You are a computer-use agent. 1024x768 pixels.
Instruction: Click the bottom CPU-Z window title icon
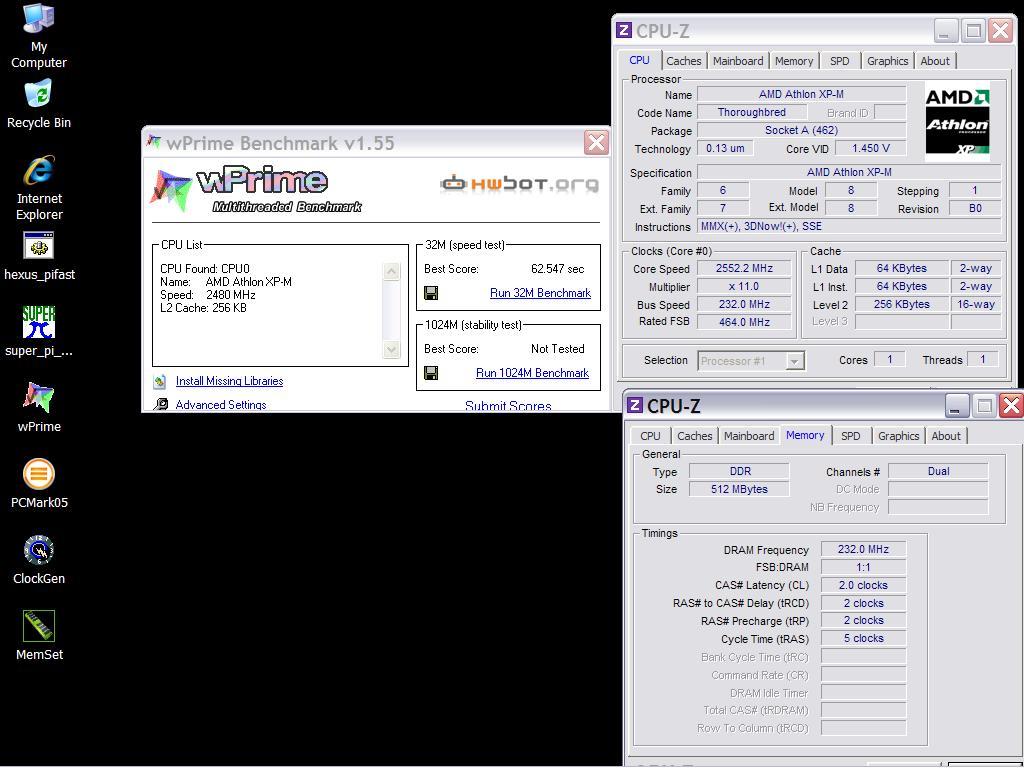635,406
